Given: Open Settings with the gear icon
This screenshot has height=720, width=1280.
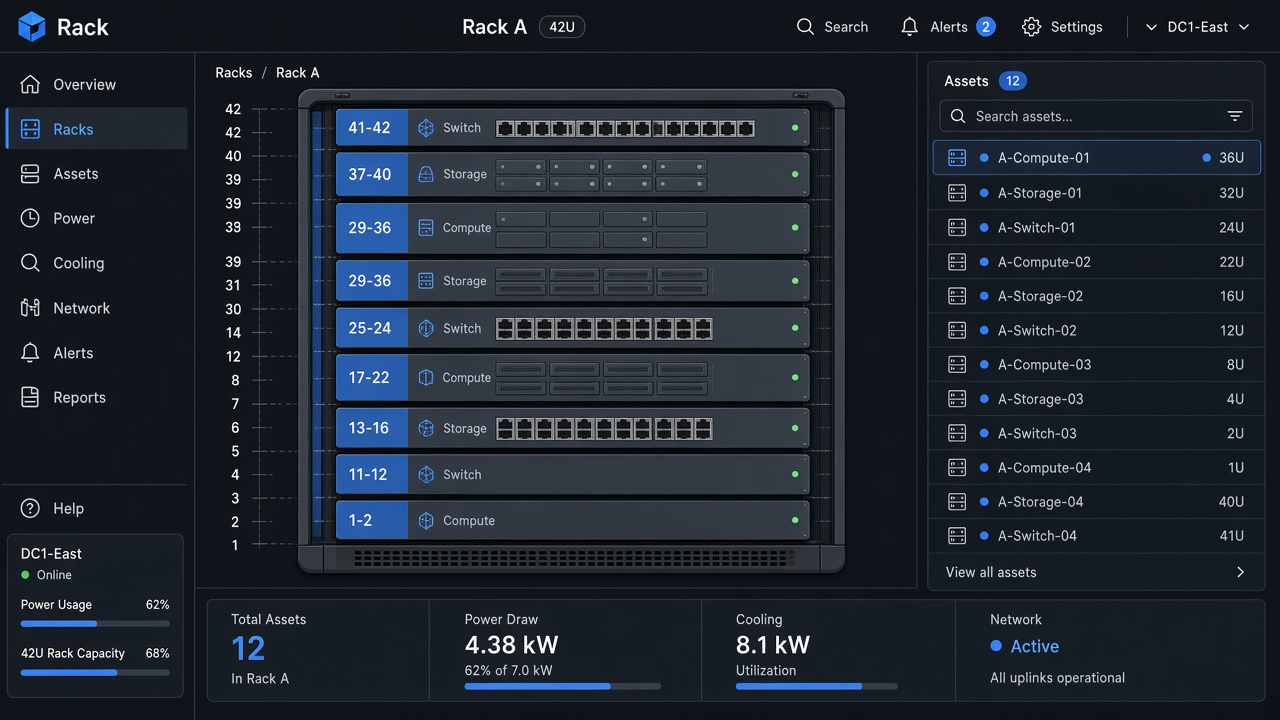Looking at the screenshot, I should [x=1031, y=27].
